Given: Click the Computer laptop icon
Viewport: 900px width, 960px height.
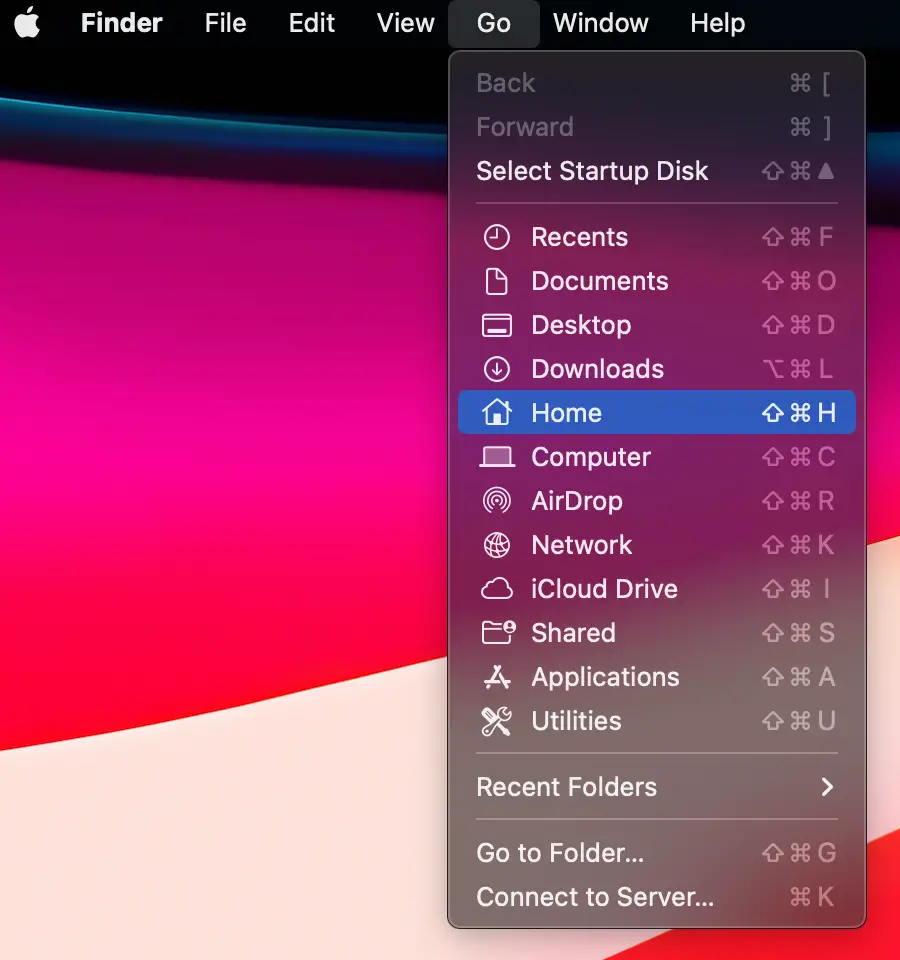Looking at the screenshot, I should coord(497,457).
